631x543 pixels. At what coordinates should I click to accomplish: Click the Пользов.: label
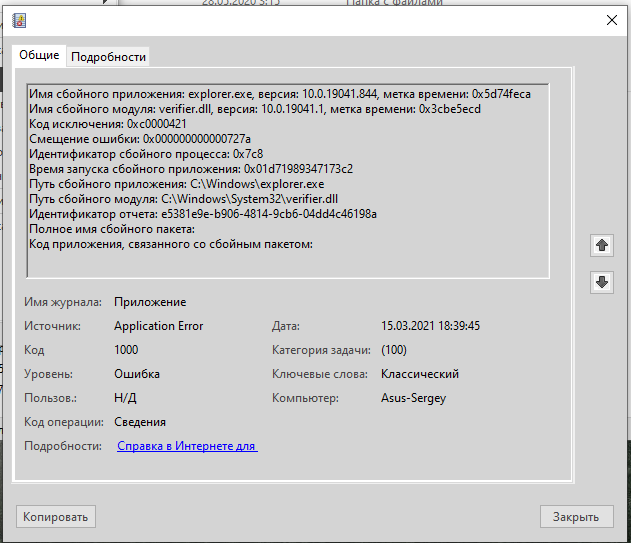tap(50, 398)
